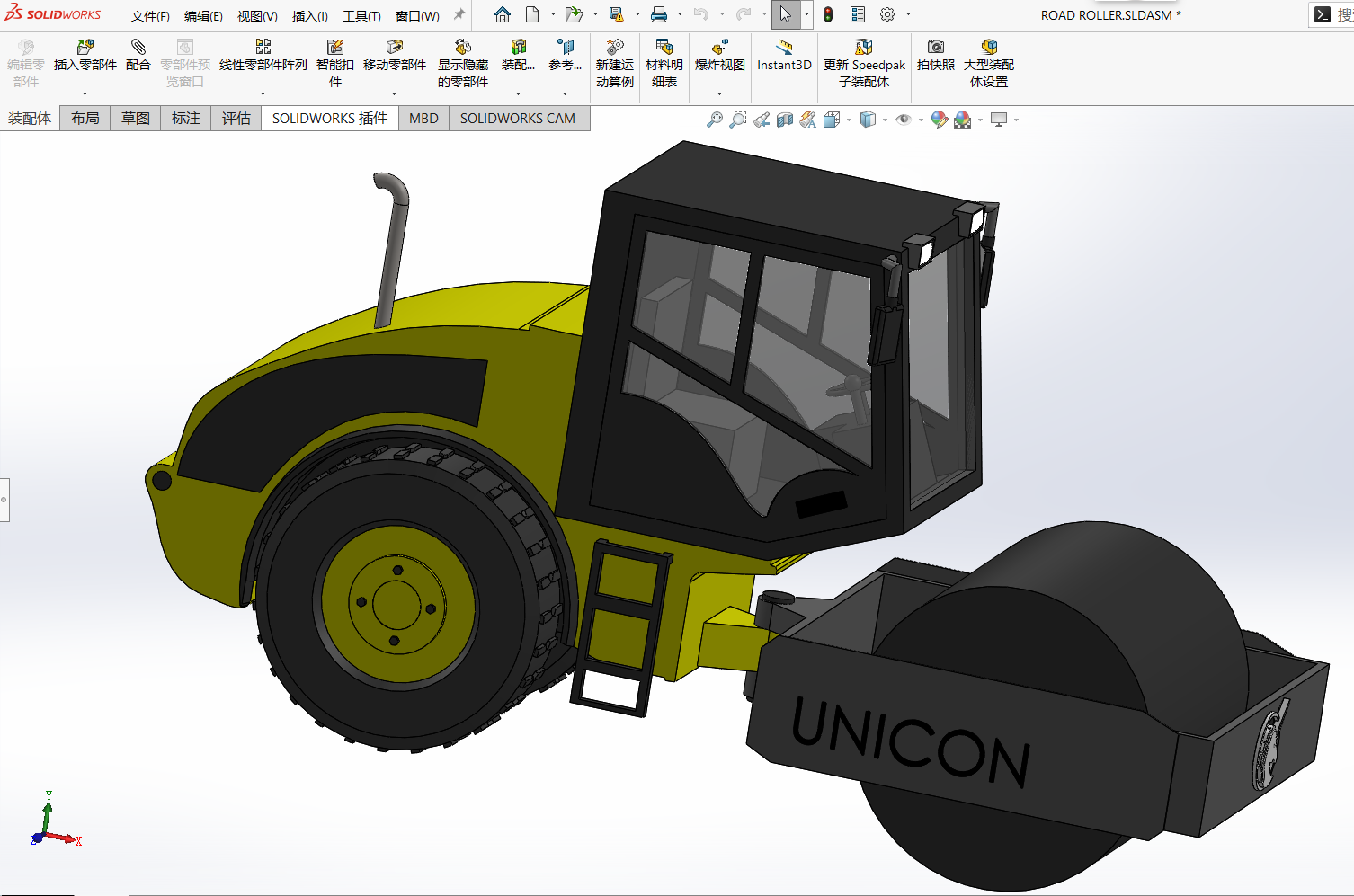Click the Previous View icon

coord(762,120)
